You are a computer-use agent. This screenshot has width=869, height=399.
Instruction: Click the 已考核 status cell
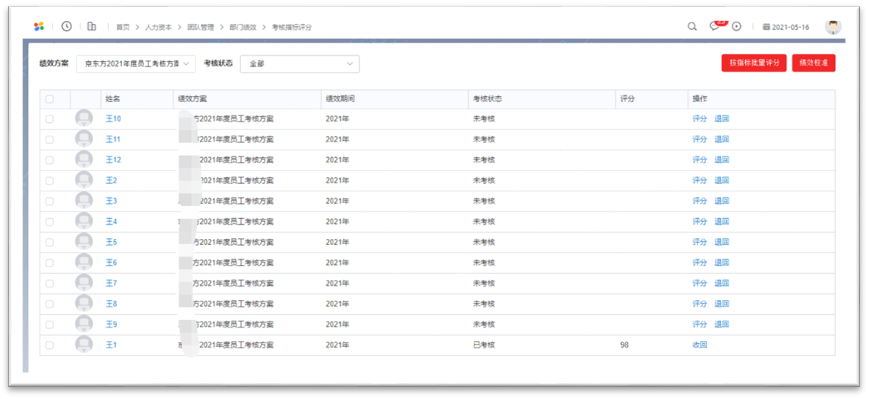[x=484, y=345]
